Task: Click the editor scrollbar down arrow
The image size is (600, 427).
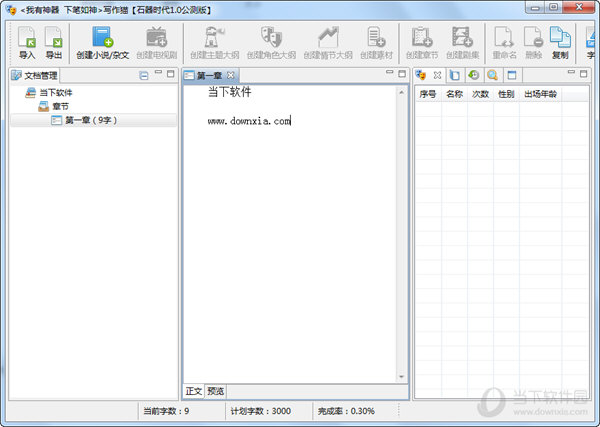Action: pos(401,376)
